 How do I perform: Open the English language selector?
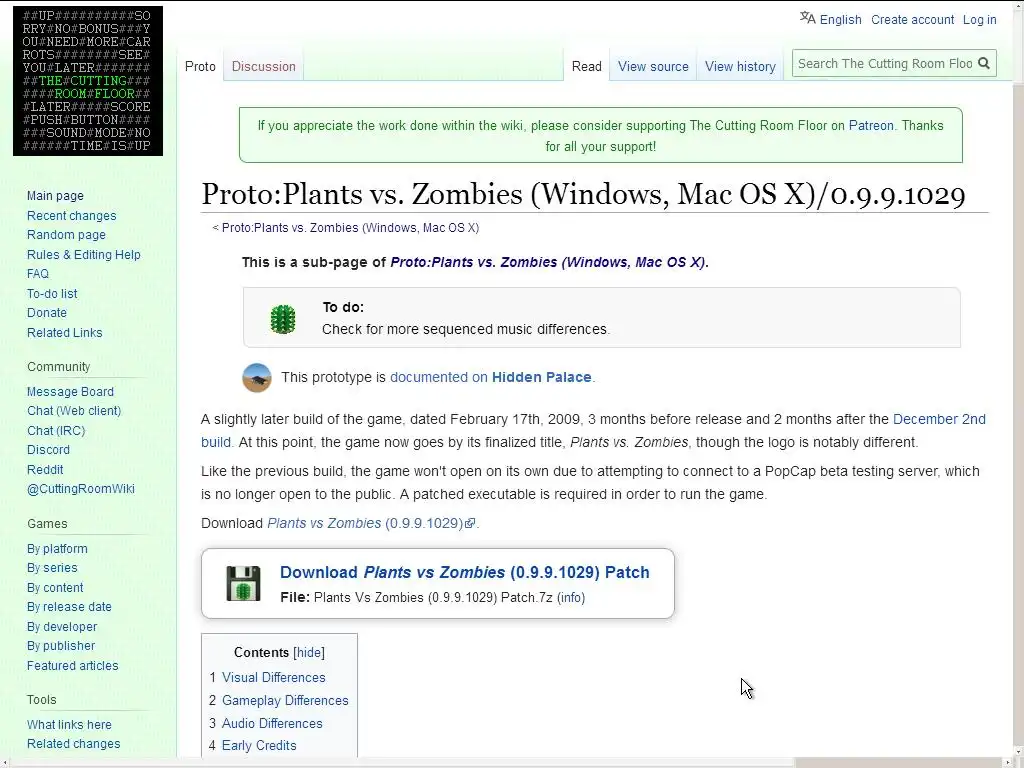click(840, 20)
